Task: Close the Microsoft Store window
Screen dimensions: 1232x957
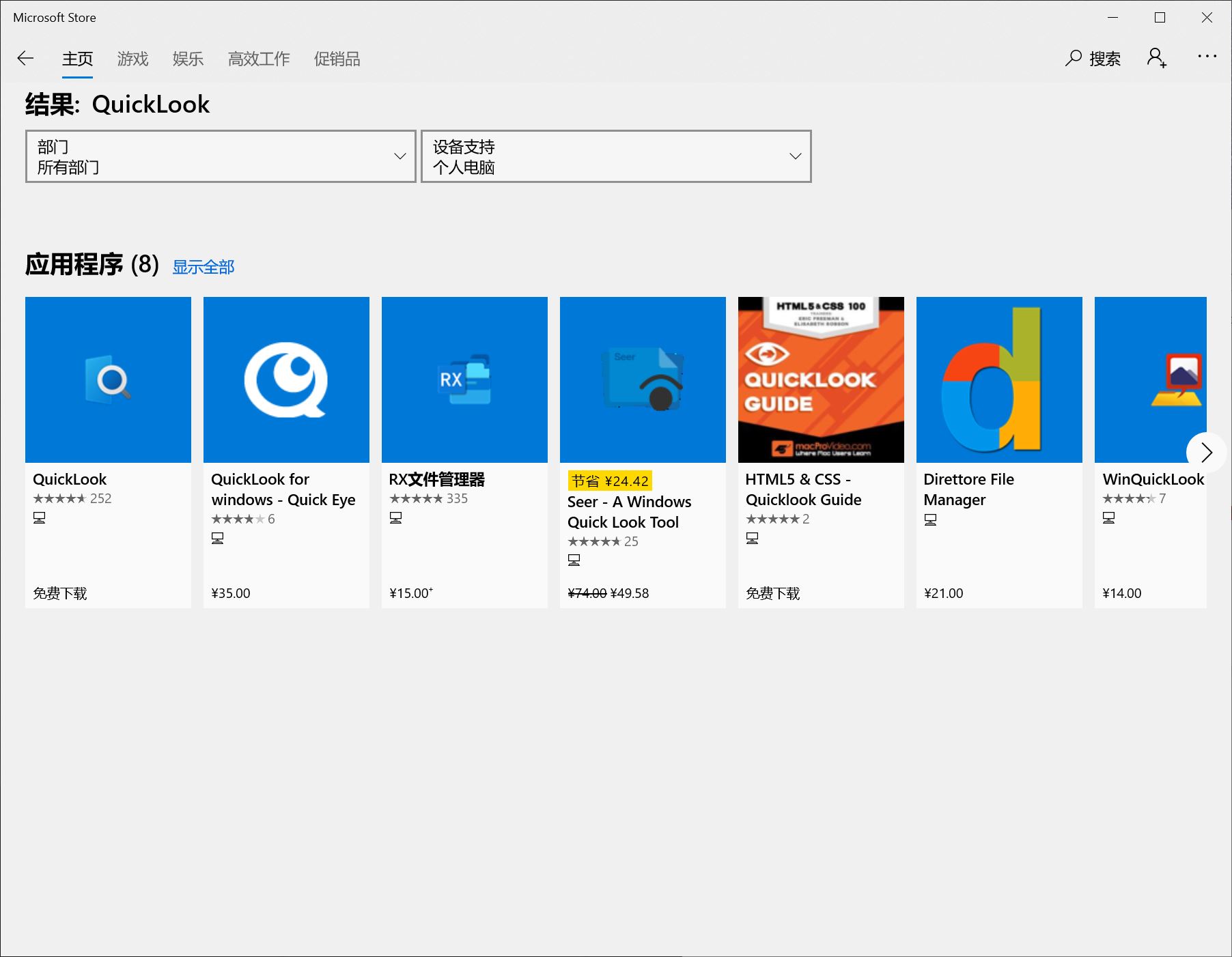Action: click(1207, 18)
